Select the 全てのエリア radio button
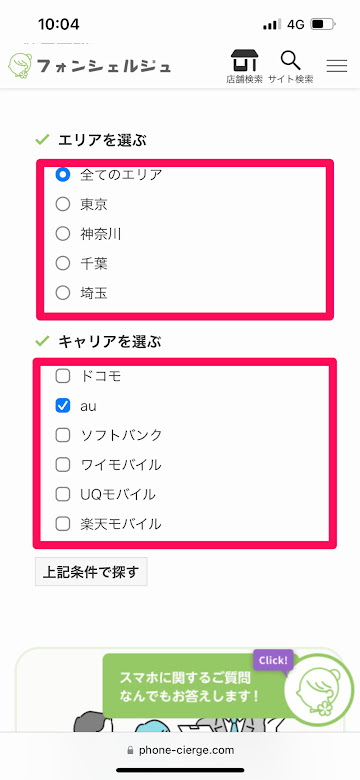This screenshot has height=780, width=360. coord(63,175)
